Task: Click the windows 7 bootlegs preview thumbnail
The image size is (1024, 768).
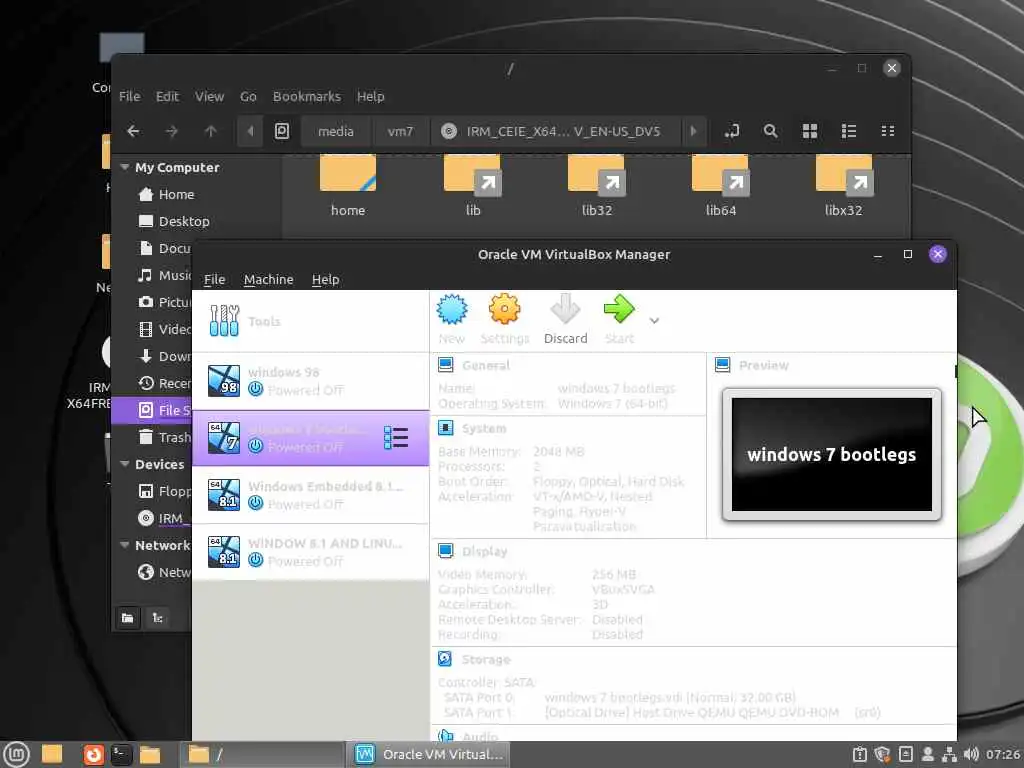Action: pos(831,455)
